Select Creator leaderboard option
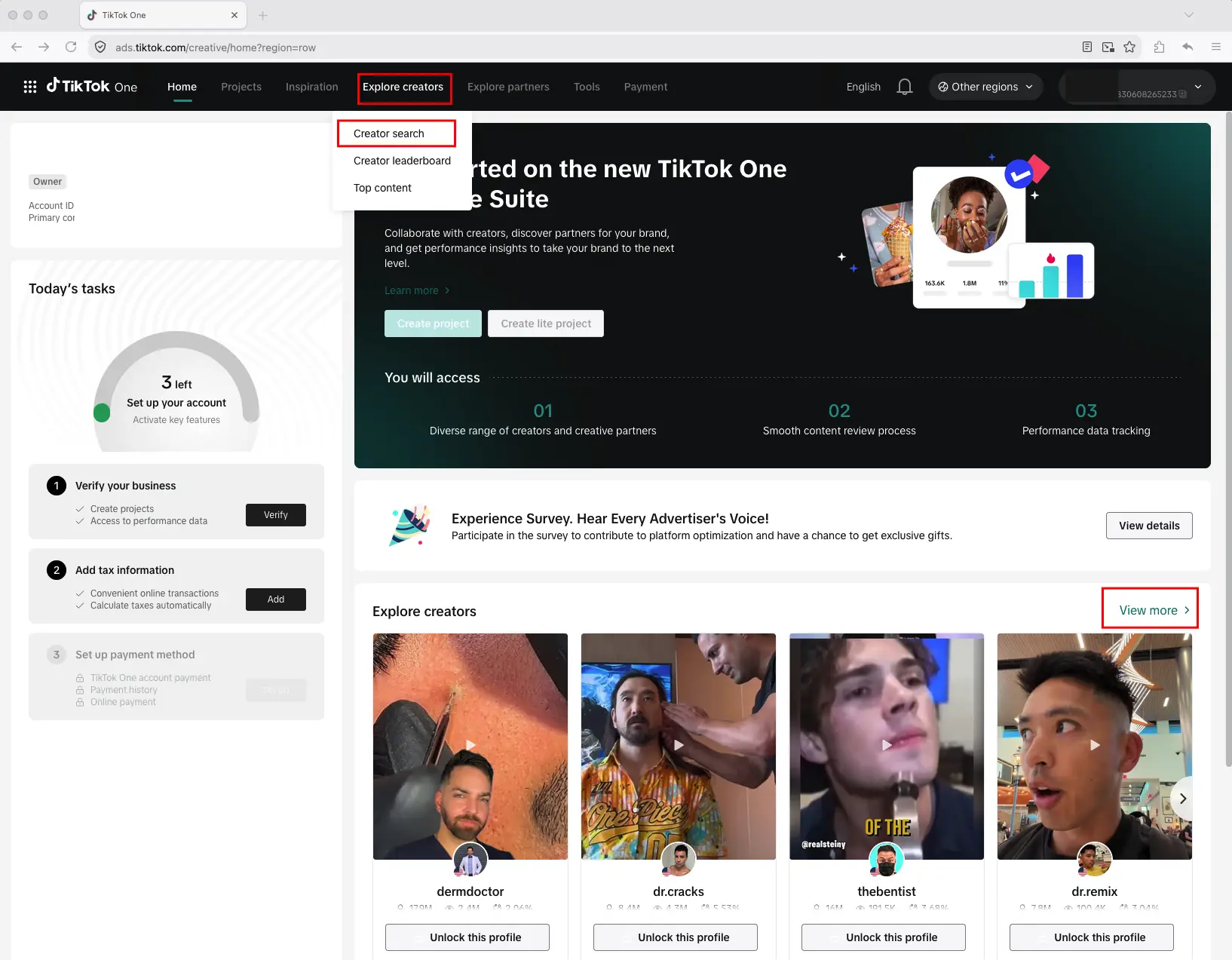1232x960 pixels. (402, 161)
